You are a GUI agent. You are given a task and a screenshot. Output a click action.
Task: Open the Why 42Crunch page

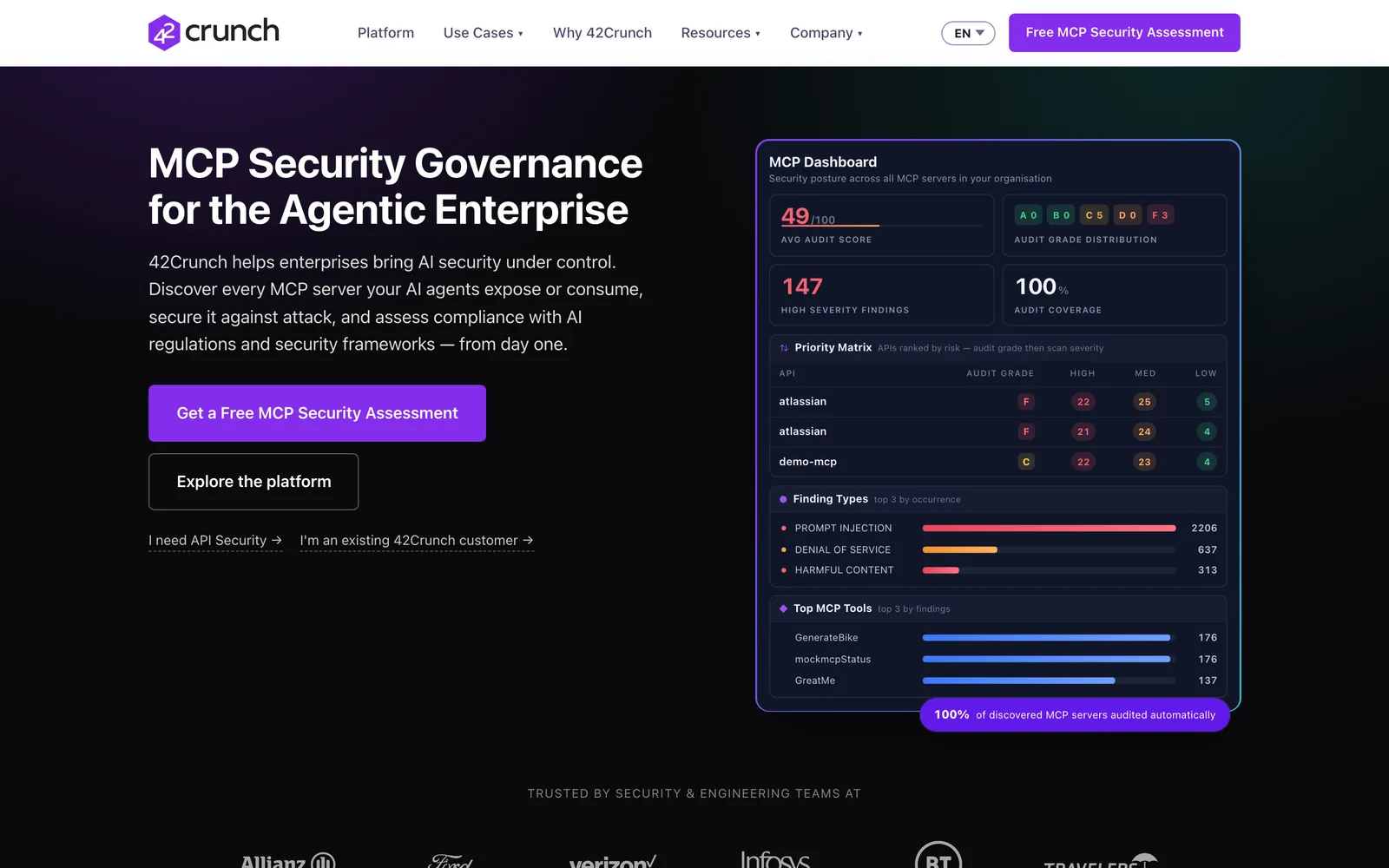tap(602, 33)
